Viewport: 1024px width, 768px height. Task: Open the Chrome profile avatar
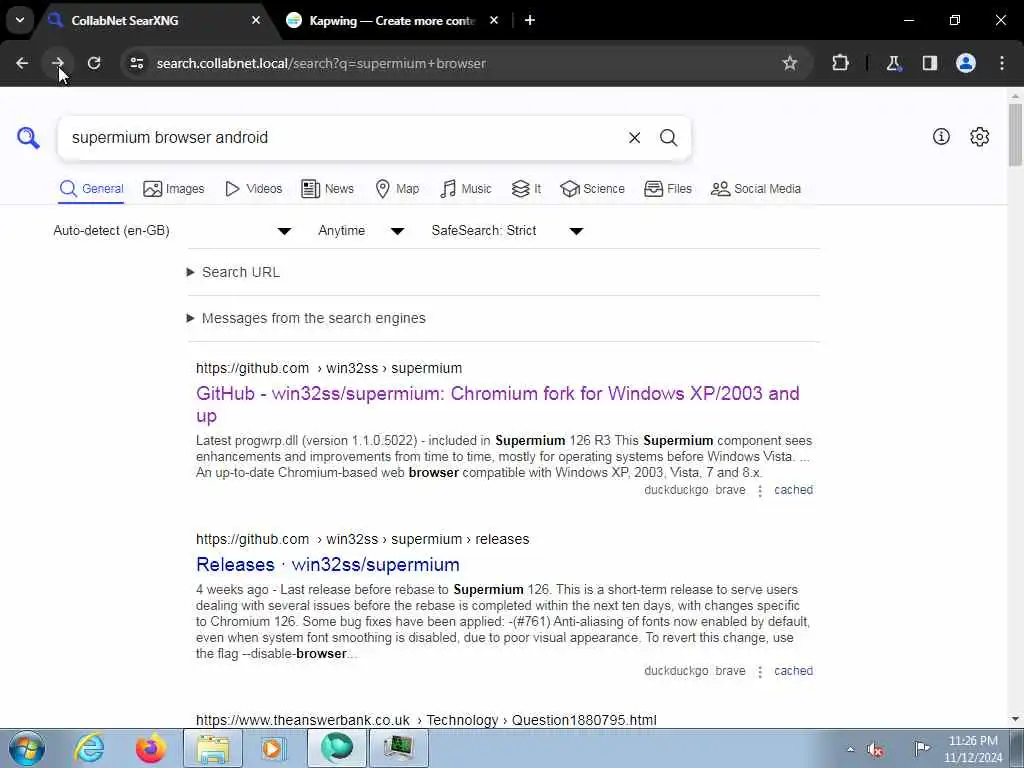pos(966,63)
